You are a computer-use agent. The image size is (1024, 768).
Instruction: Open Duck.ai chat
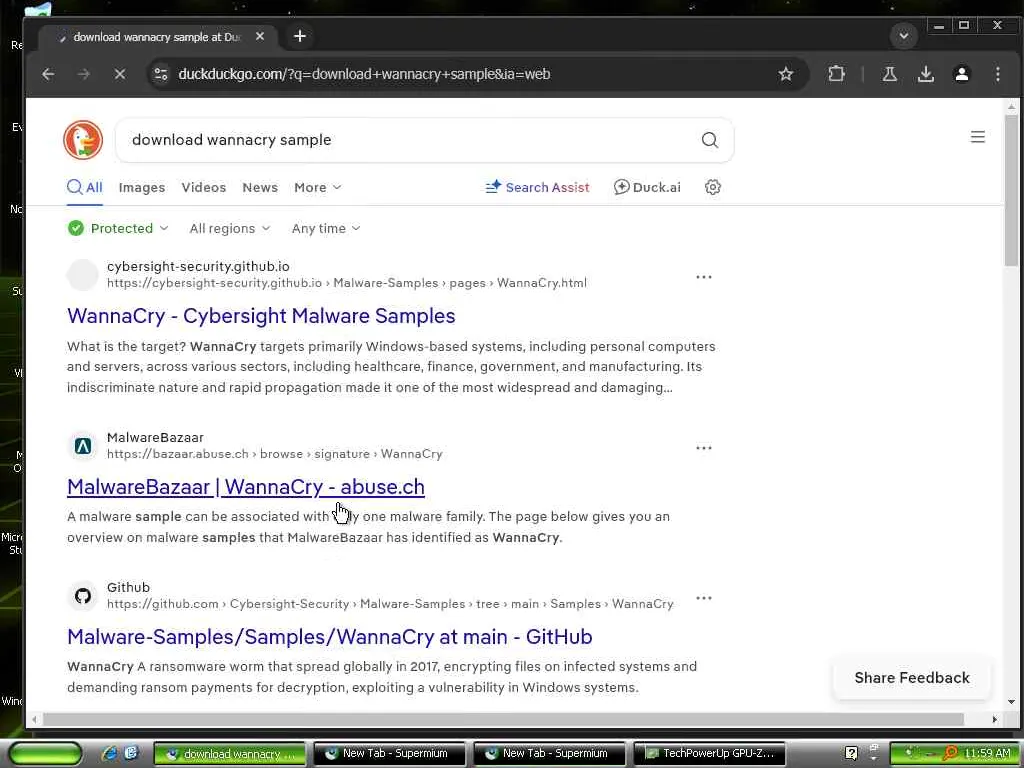647,187
